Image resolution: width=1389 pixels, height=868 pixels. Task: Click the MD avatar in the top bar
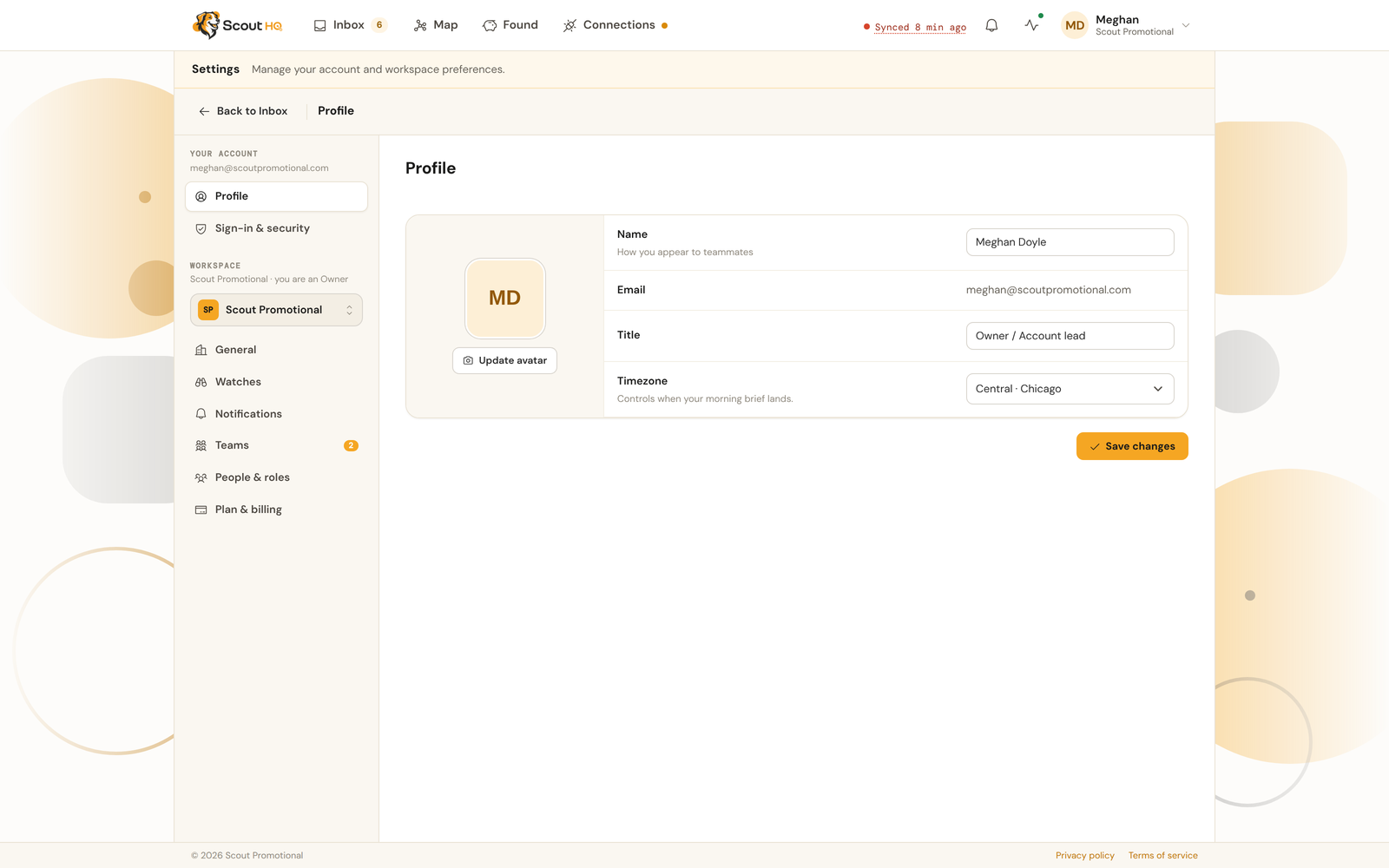[1075, 25]
